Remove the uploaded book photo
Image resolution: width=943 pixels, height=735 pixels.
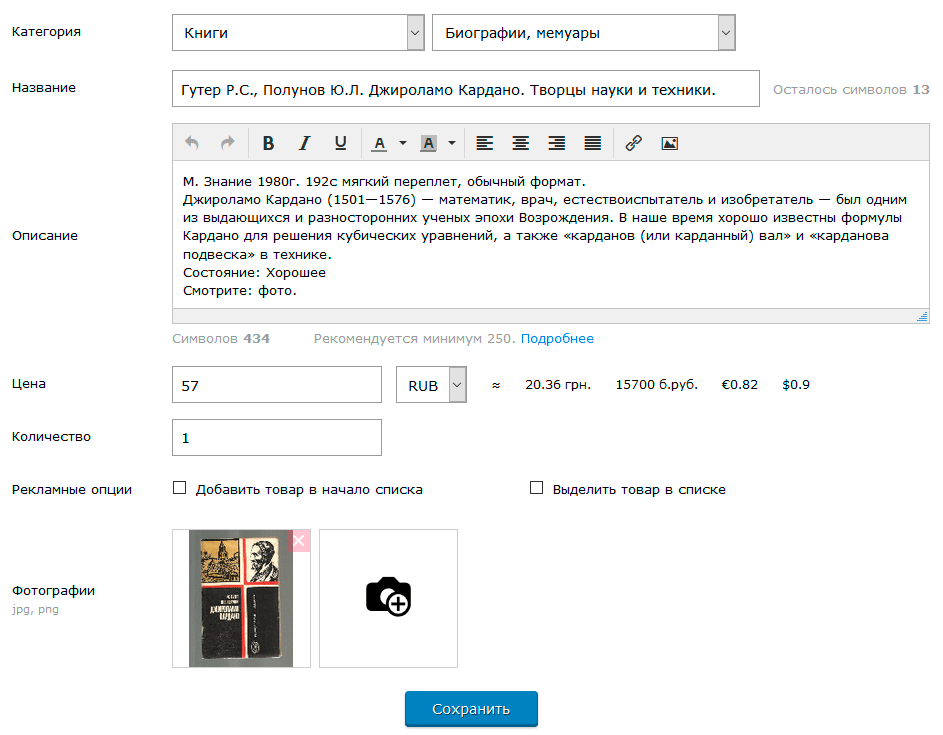pos(298,541)
